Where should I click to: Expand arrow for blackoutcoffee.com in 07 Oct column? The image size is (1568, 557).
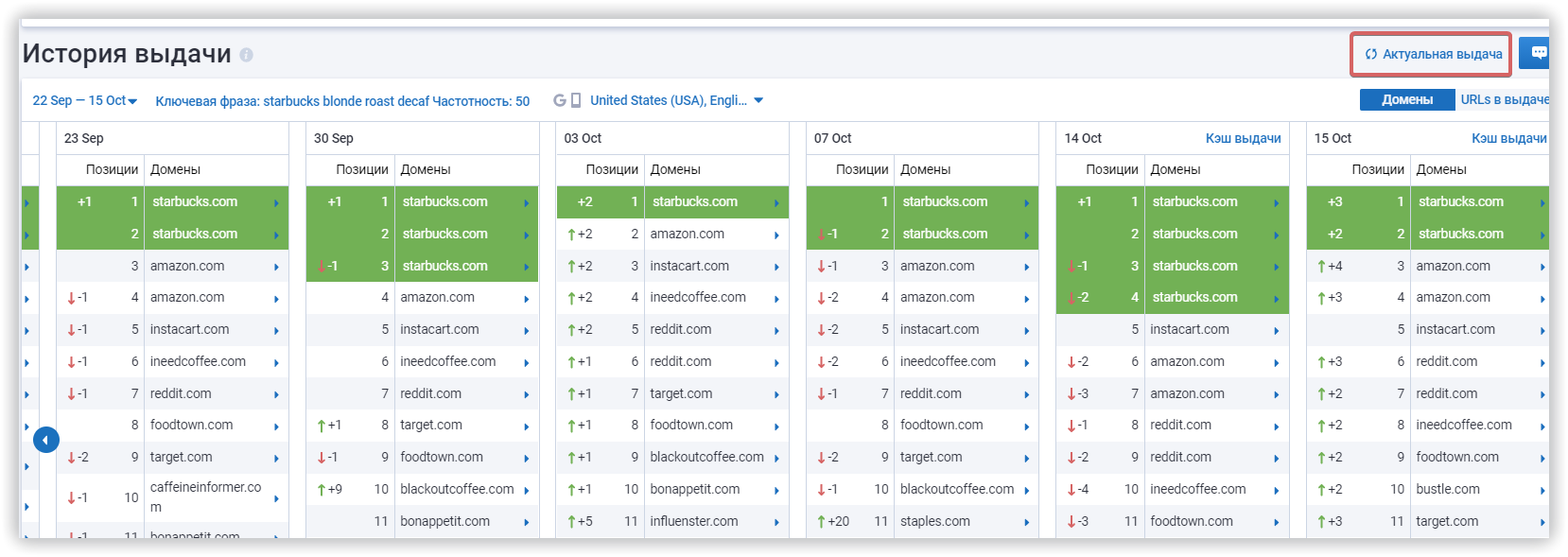coord(1026,491)
